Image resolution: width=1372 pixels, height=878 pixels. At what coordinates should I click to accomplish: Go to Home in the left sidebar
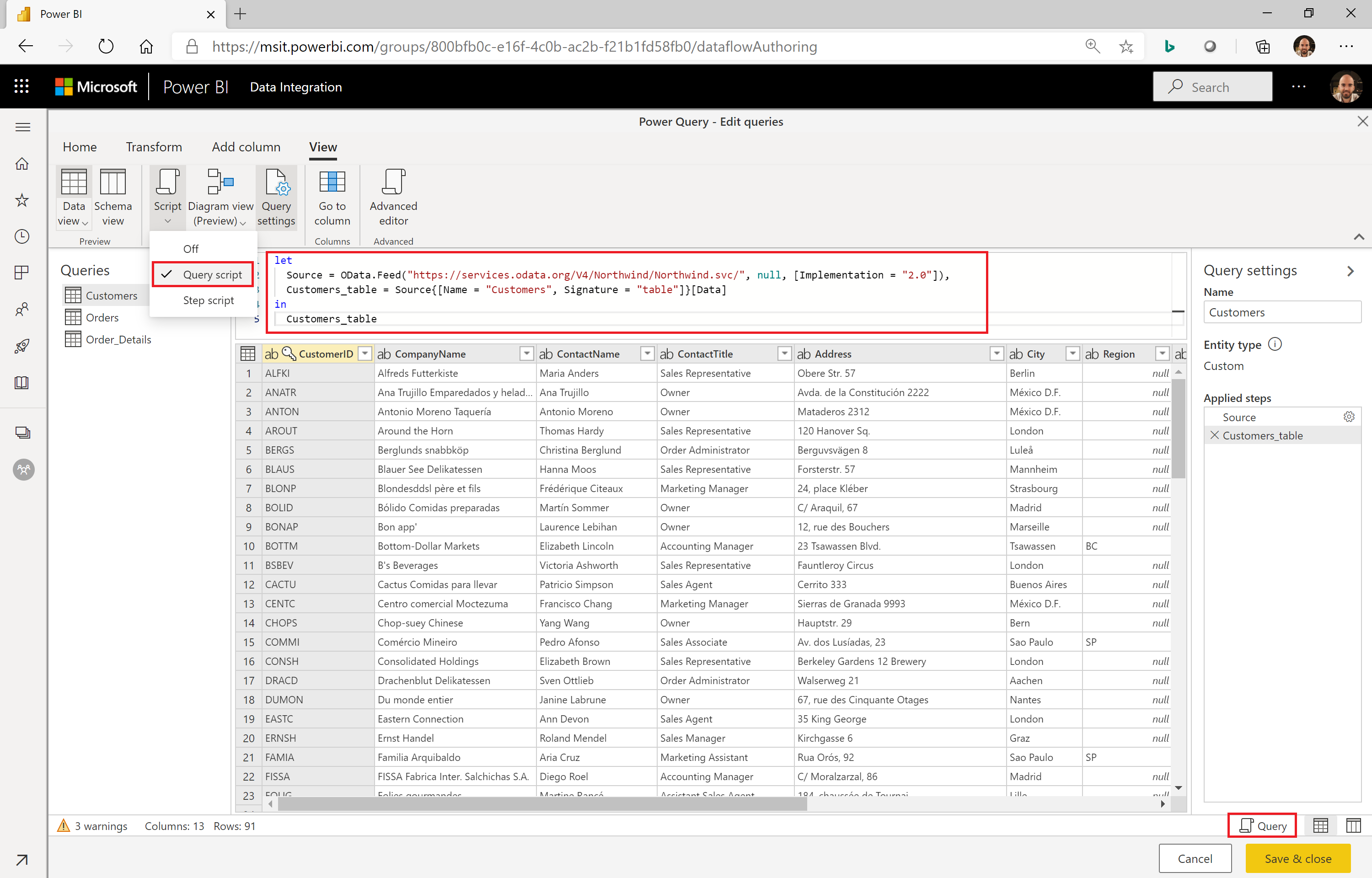[x=22, y=164]
